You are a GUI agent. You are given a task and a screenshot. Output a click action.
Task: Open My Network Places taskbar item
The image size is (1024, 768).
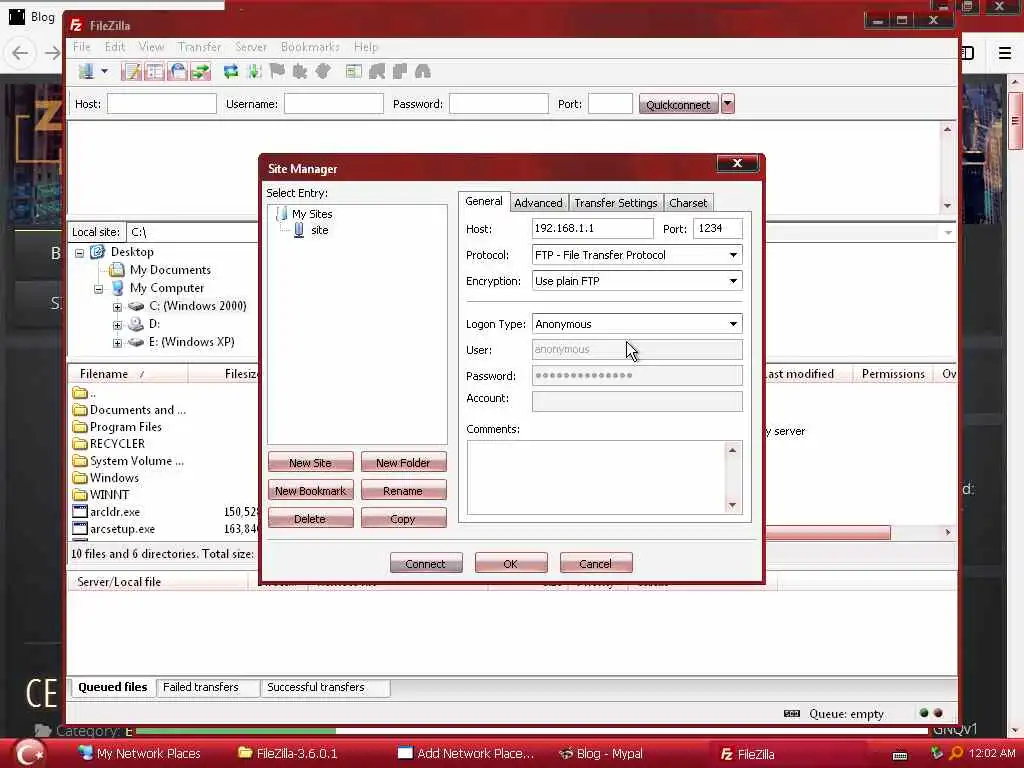pyautogui.click(x=139, y=753)
